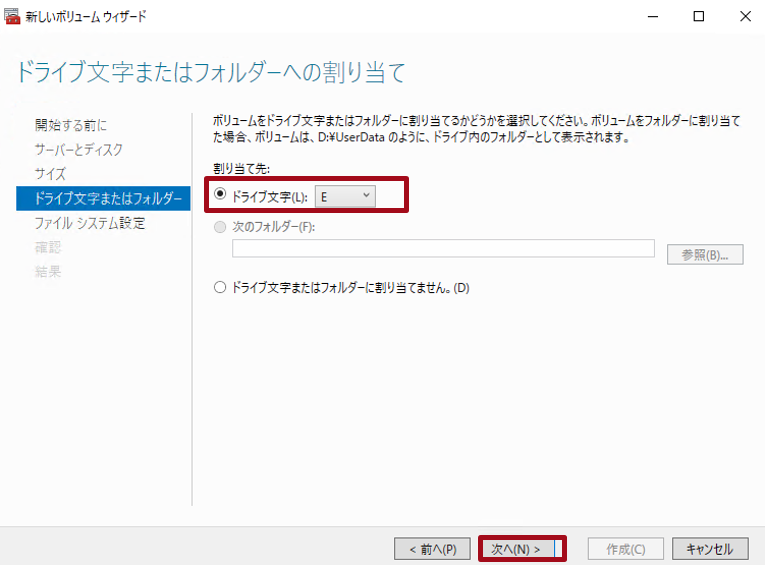Click the folder path input field

(443, 248)
